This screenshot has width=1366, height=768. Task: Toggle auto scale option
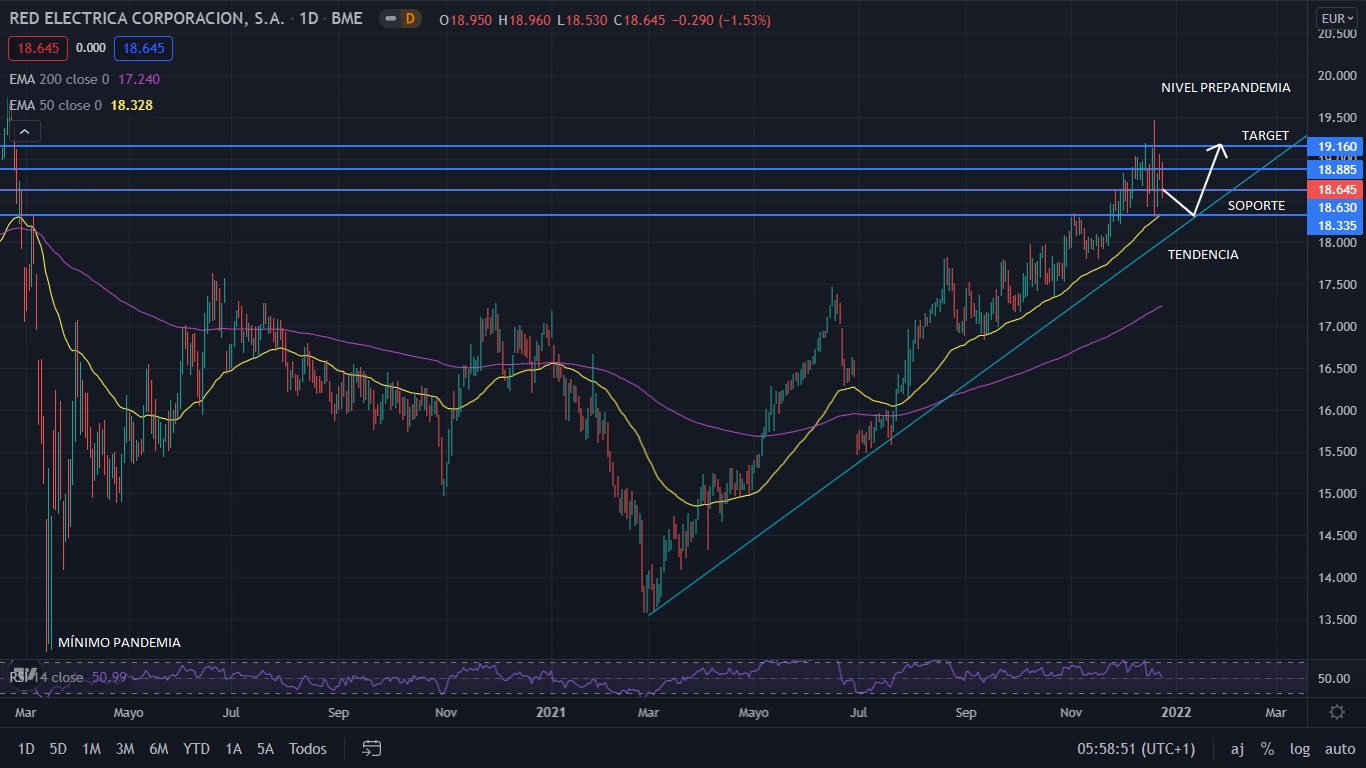tap(1339, 749)
